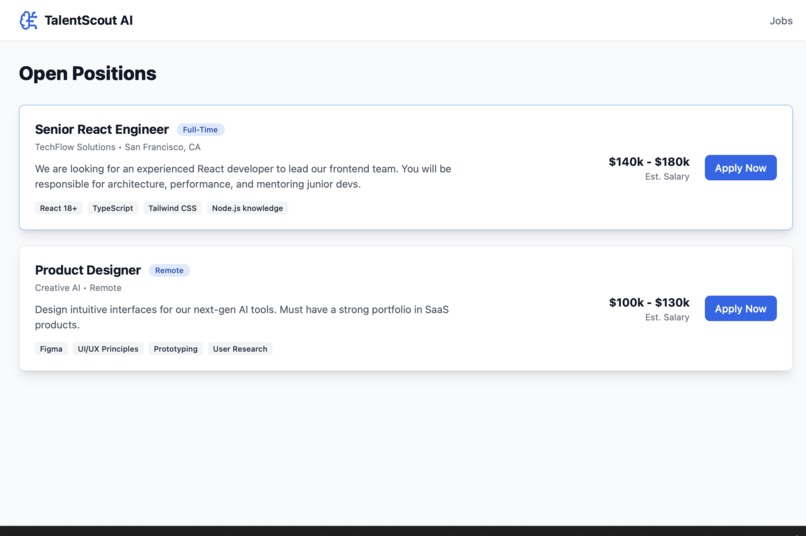Select the Node.js knowledge tag

[247, 208]
